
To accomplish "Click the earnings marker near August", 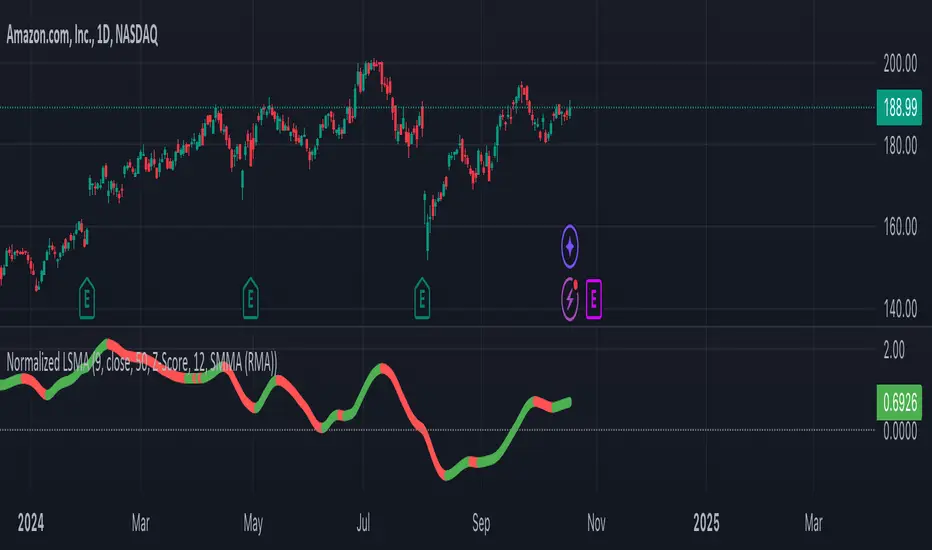I will 422,298.
